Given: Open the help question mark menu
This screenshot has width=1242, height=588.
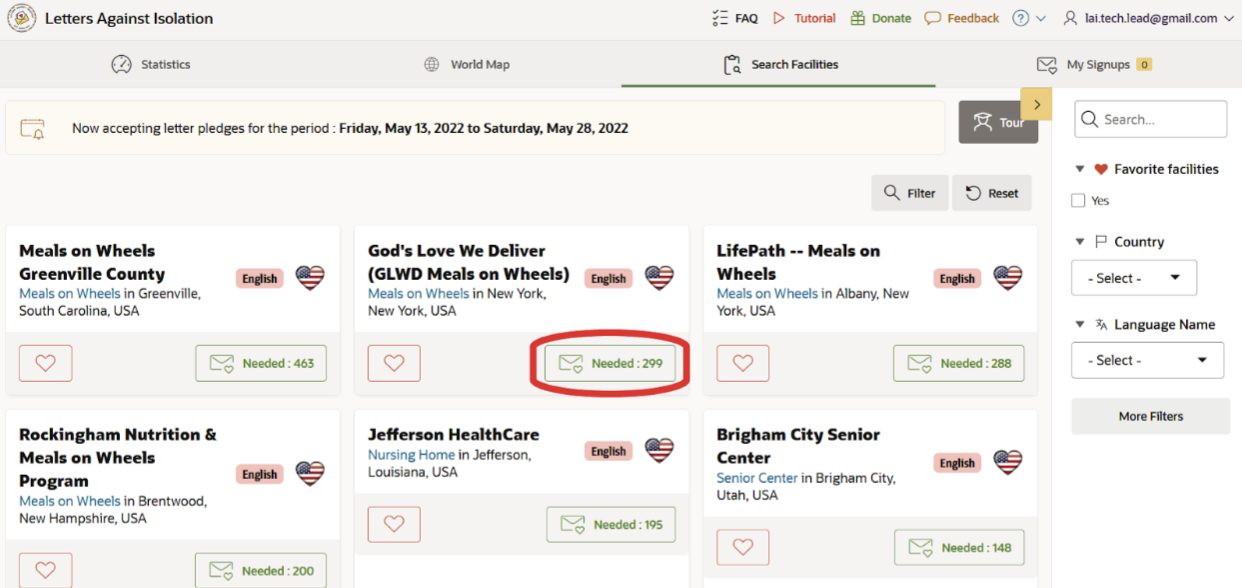Looking at the screenshot, I should tap(1021, 18).
